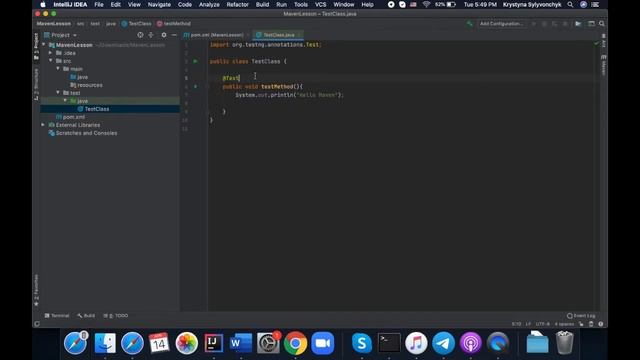Open the Analyze menu
This screenshot has height=360, width=640.
coord(209,4)
